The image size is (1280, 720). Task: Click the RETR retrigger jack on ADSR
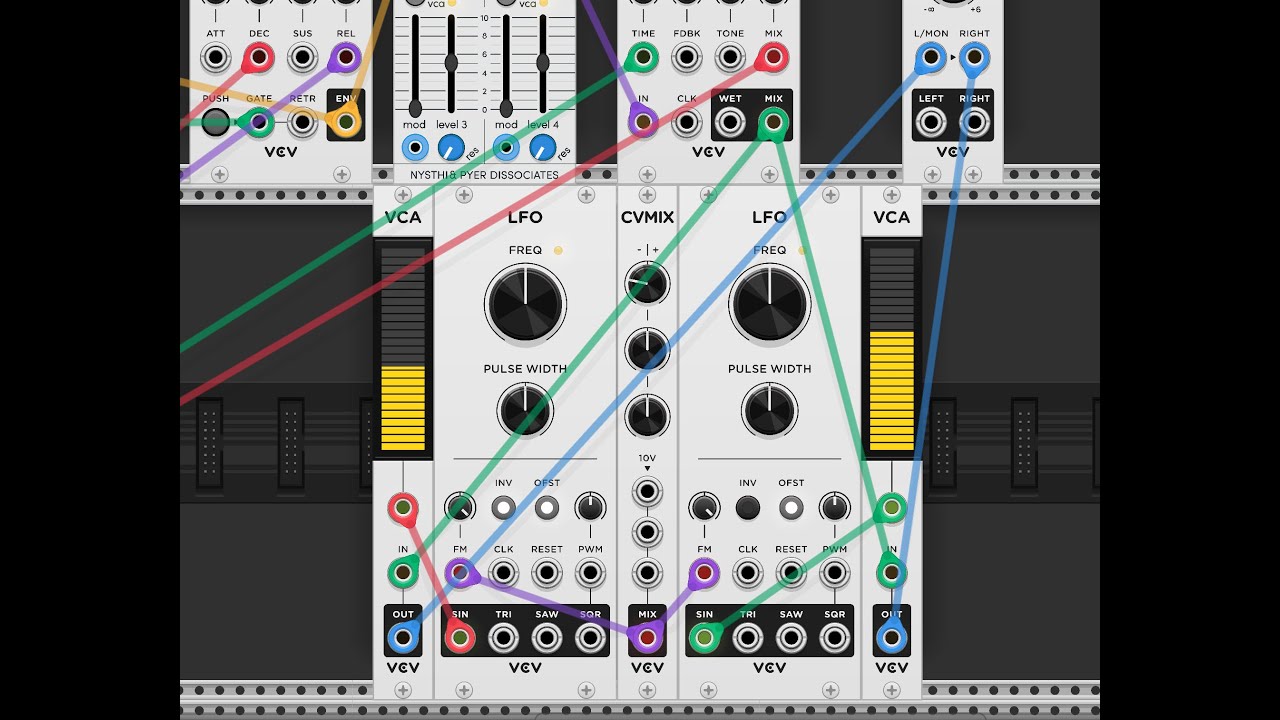tap(302, 123)
